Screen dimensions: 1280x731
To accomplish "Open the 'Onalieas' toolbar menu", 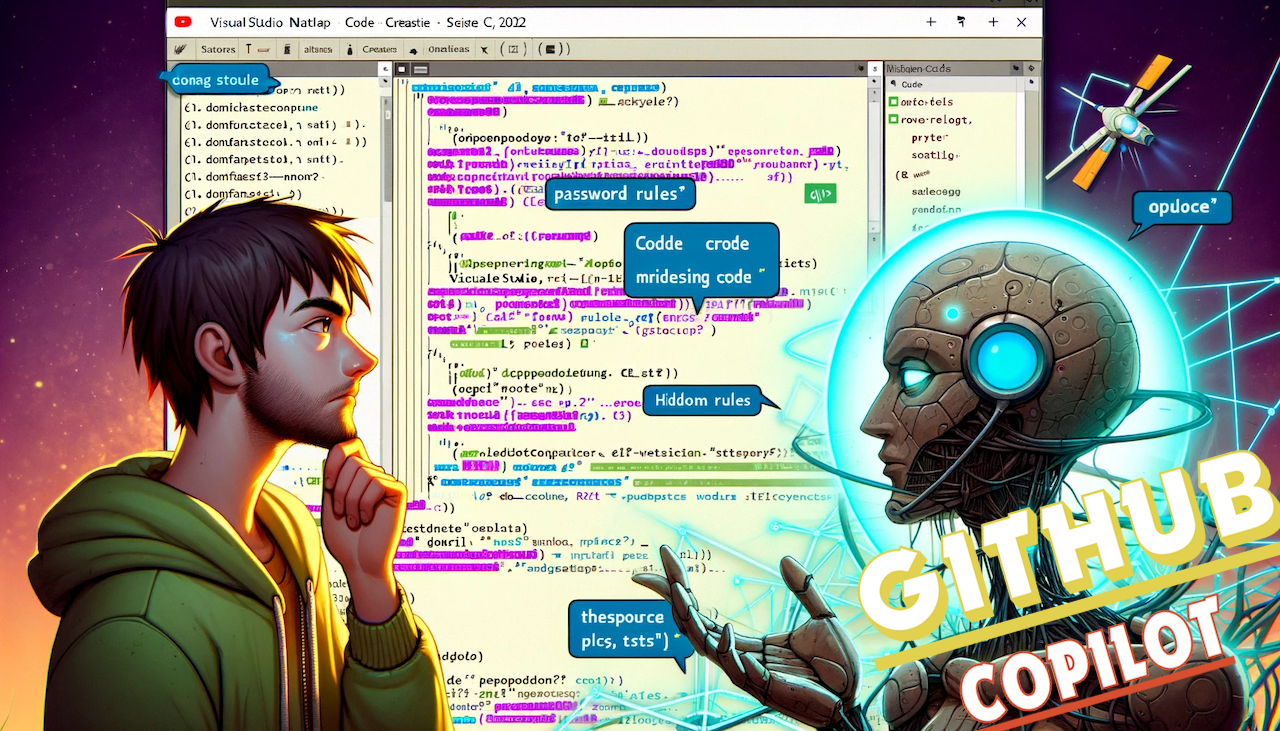I will tap(449, 49).
